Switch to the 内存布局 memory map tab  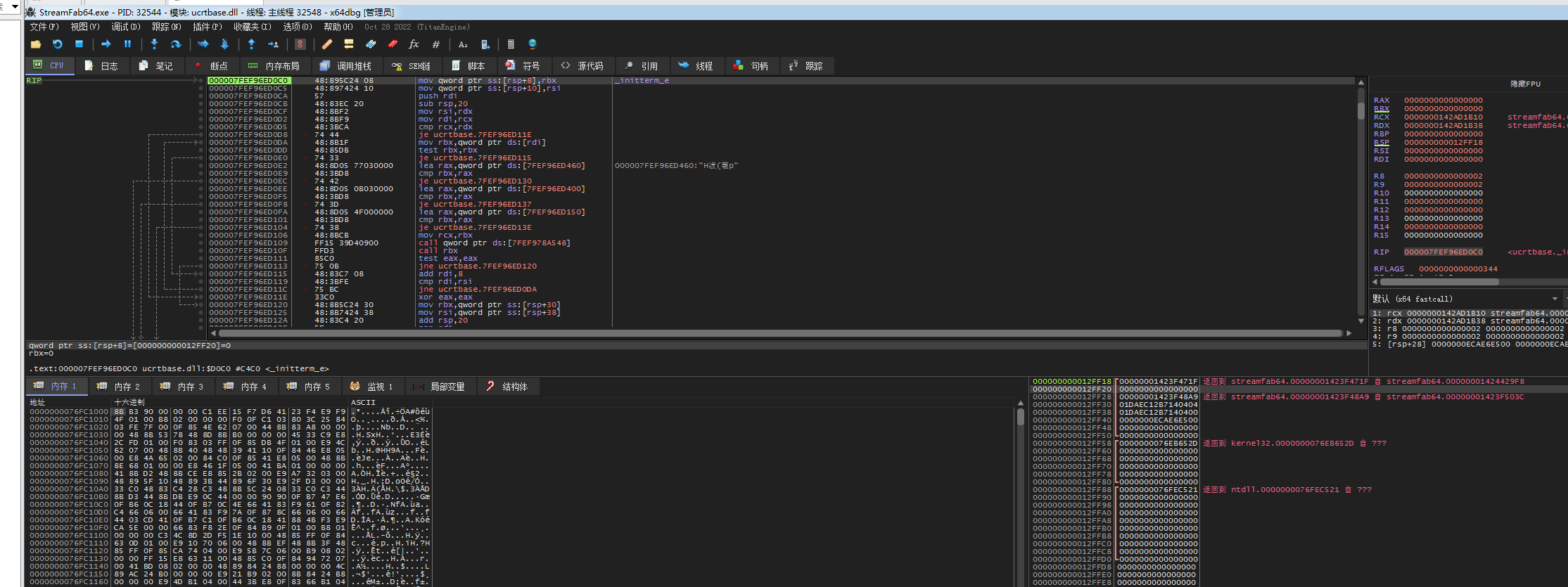pos(274,65)
